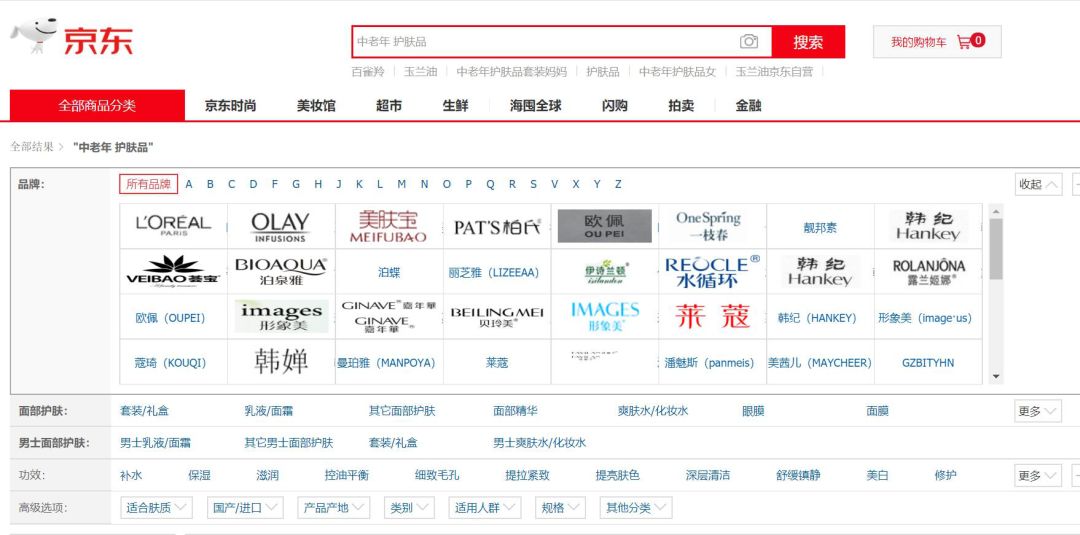The image size is (1080, 535).
Task: Filter brands by letter M
Action: (402, 185)
